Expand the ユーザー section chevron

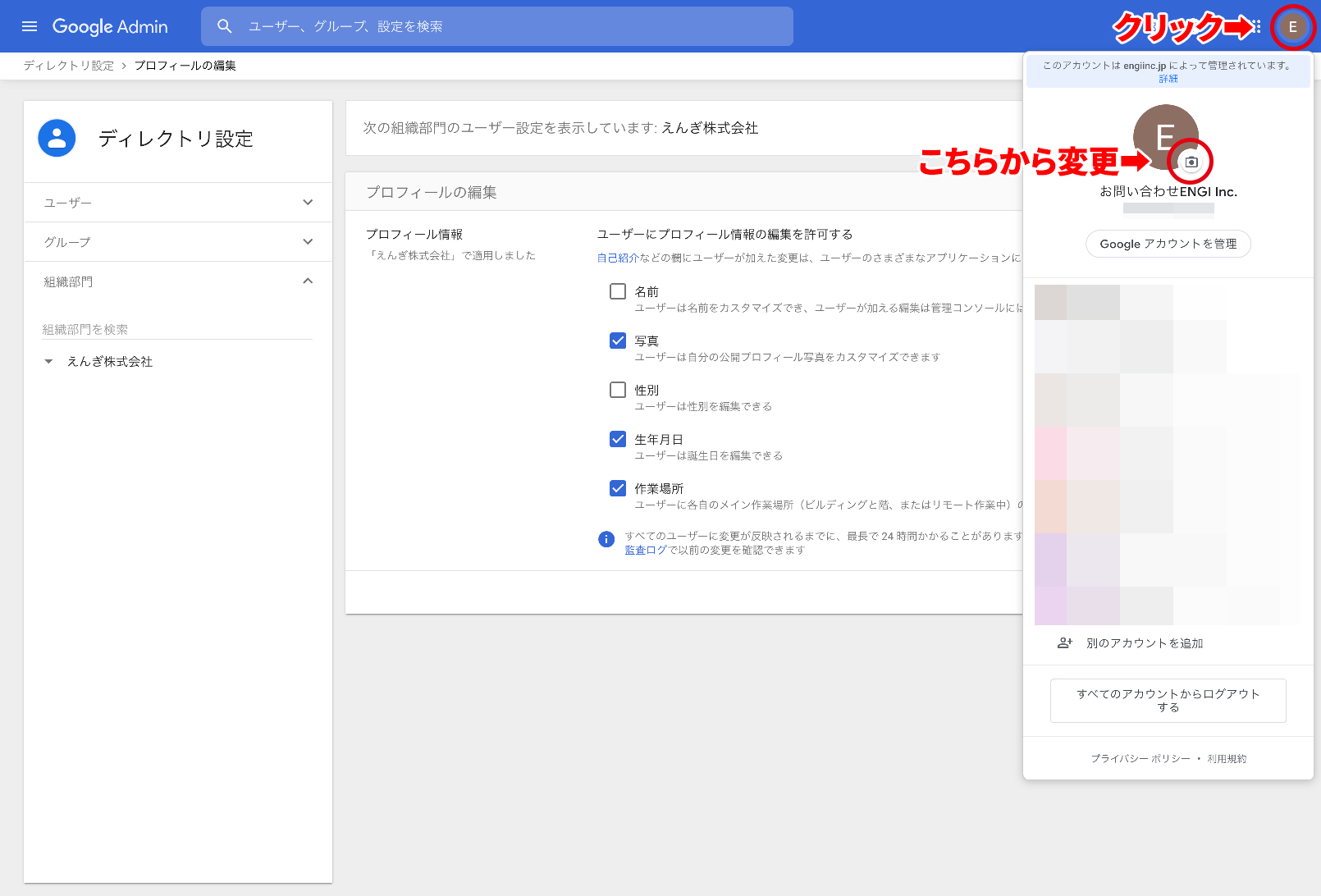point(308,203)
